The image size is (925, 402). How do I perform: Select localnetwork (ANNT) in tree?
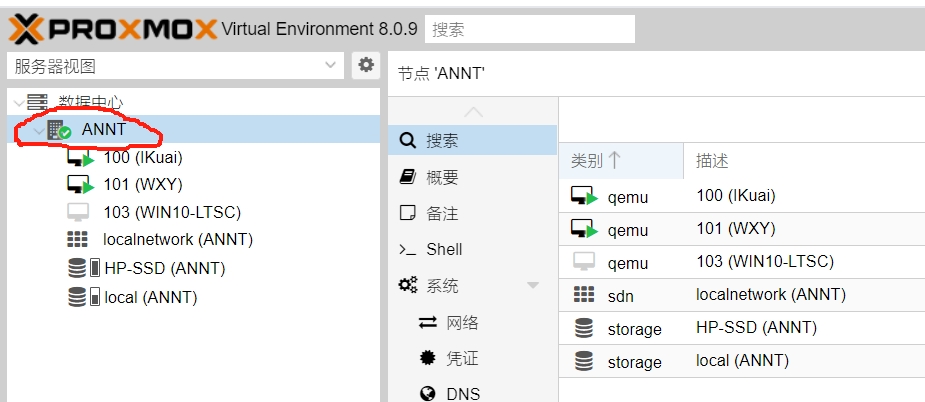click(x=178, y=240)
